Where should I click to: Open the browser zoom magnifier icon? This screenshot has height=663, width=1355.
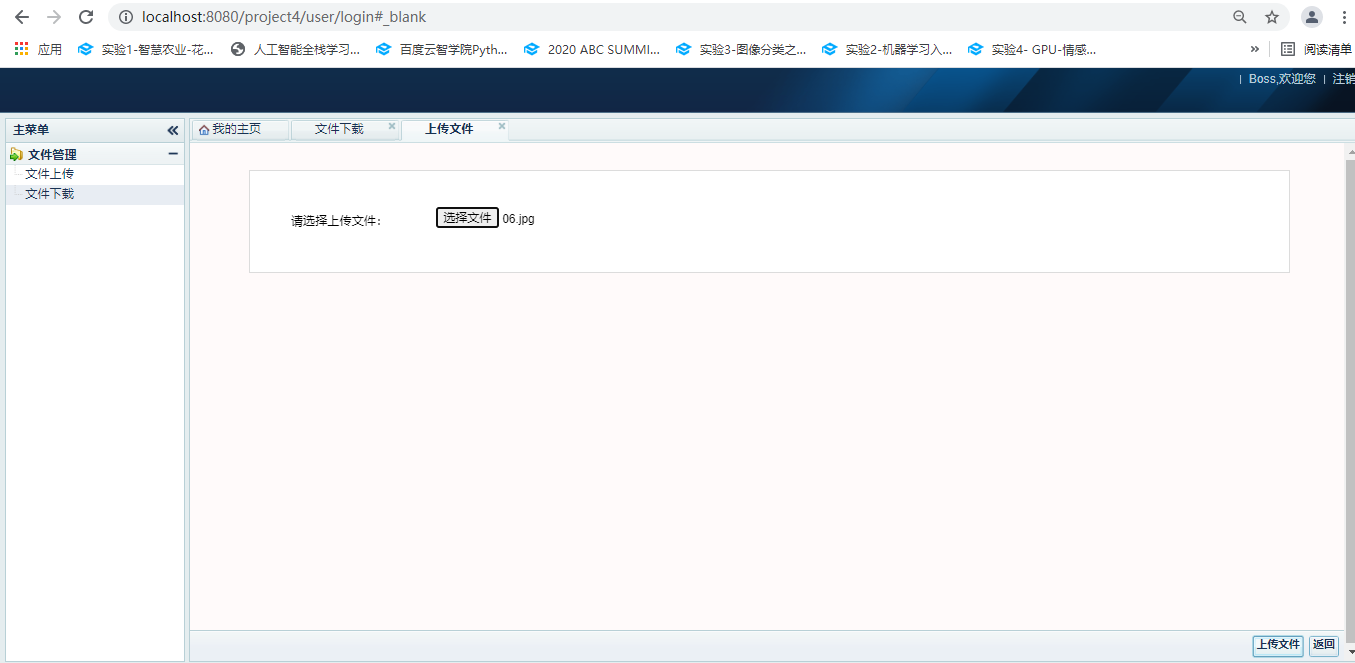pyautogui.click(x=1240, y=17)
